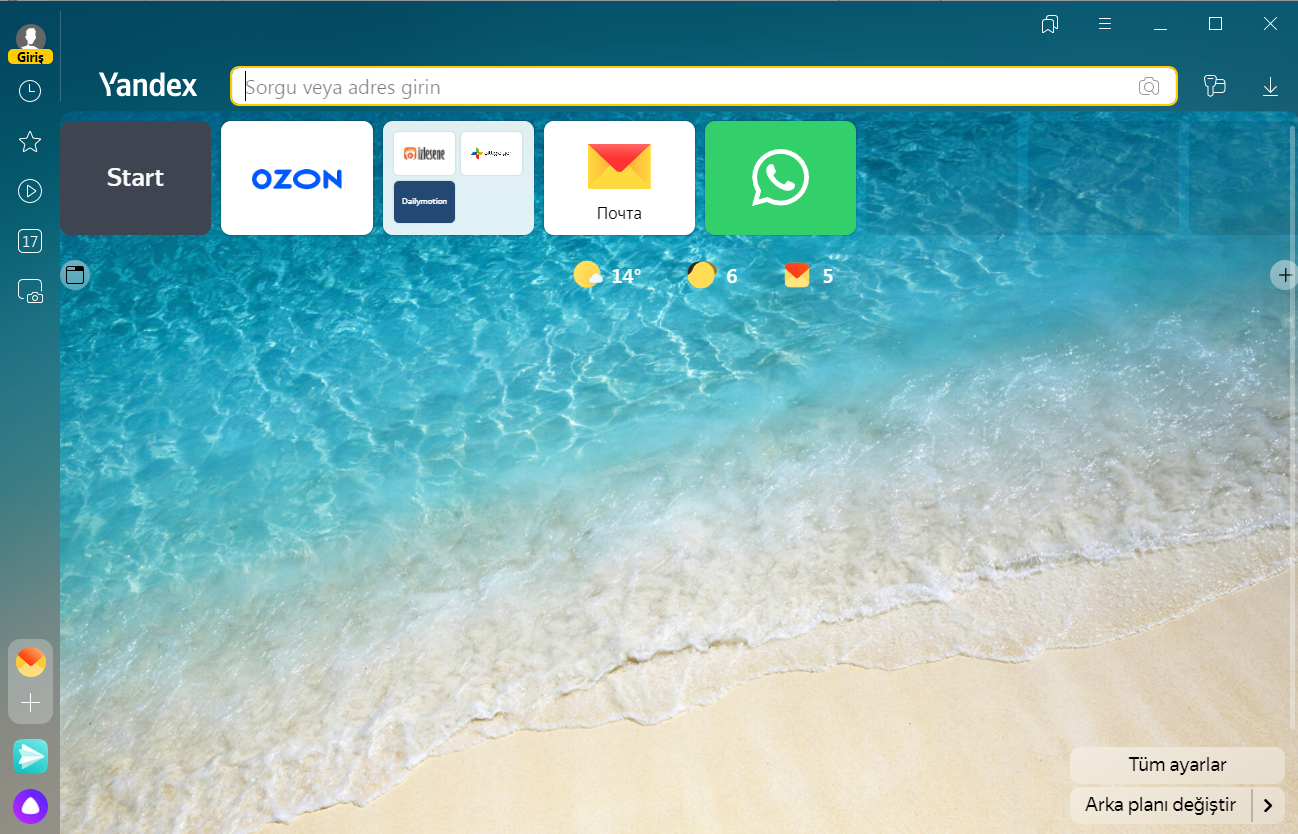Open the izlesene tile in folder
The image size is (1298, 834).
(x=424, y=153)
